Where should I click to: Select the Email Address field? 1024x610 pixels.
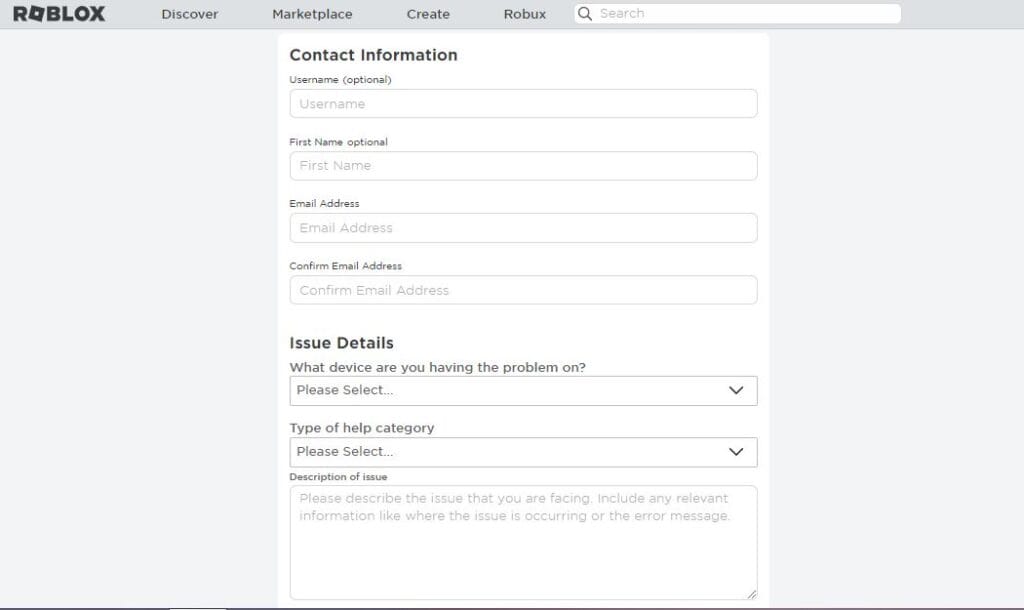(523, 228)
